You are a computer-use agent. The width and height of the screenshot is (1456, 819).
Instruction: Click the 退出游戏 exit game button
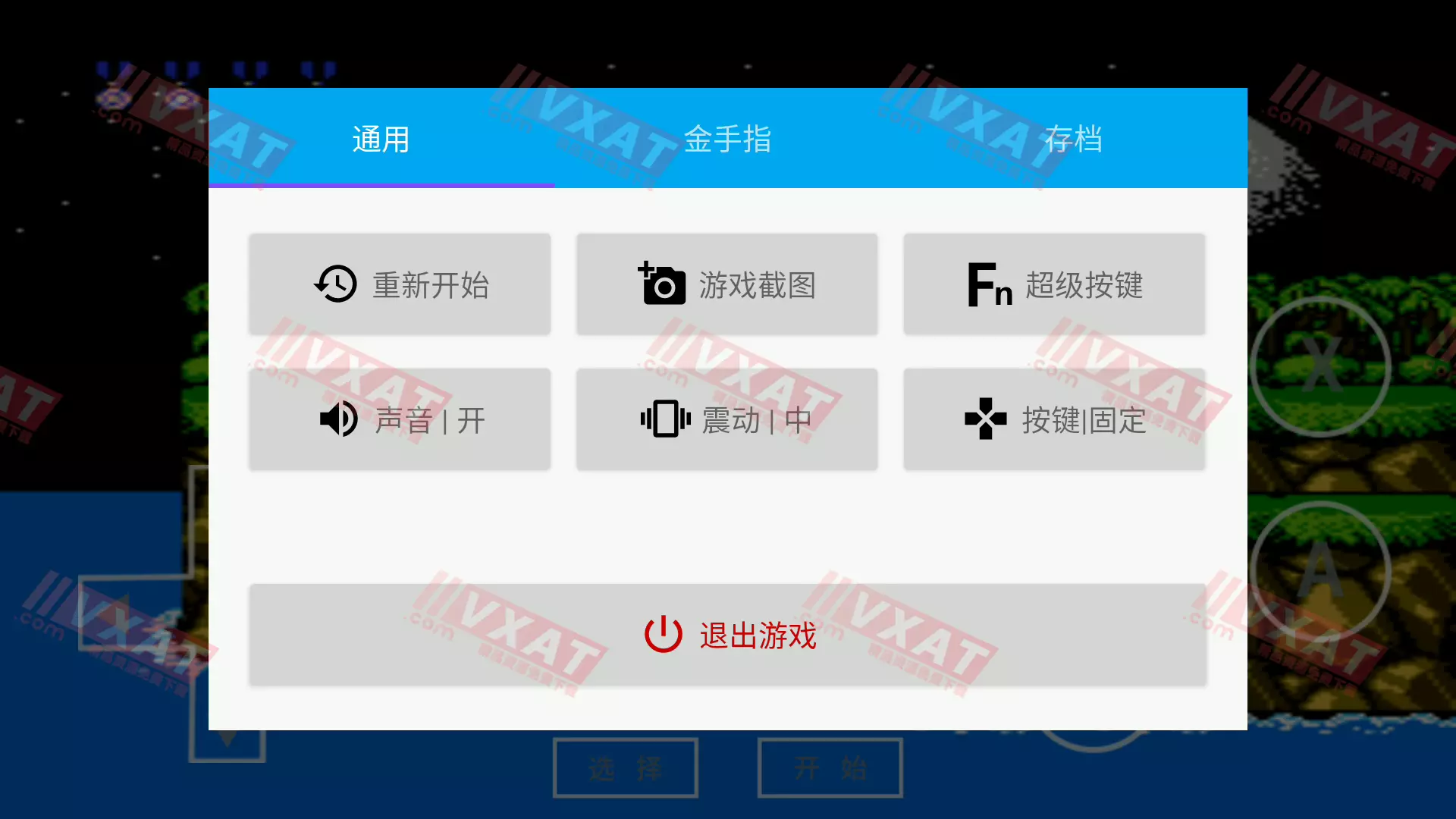tap(728, 635)
